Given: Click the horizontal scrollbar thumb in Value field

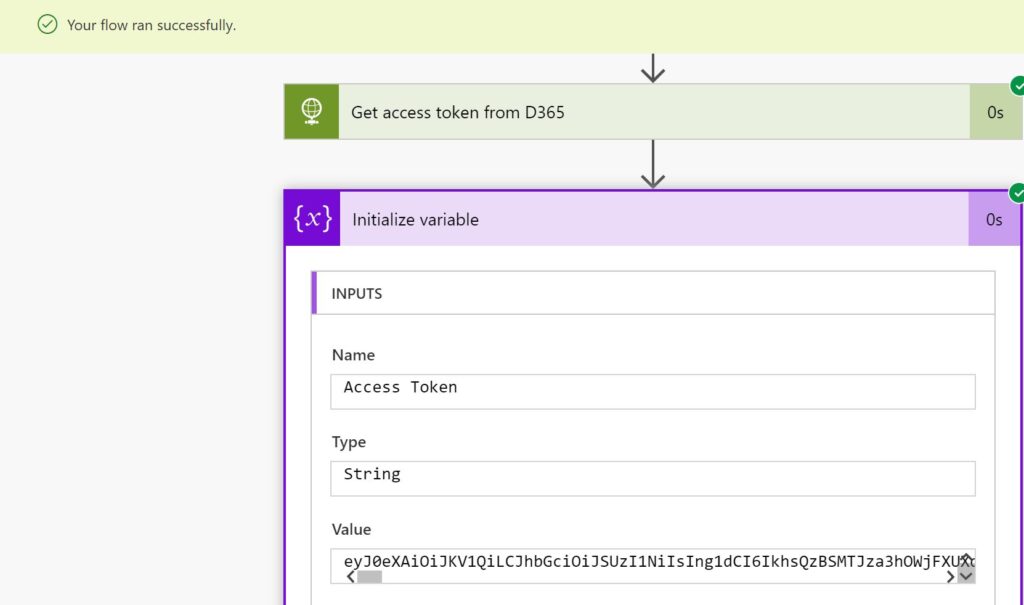Looking at the screenshot, I should coord(370,577).
